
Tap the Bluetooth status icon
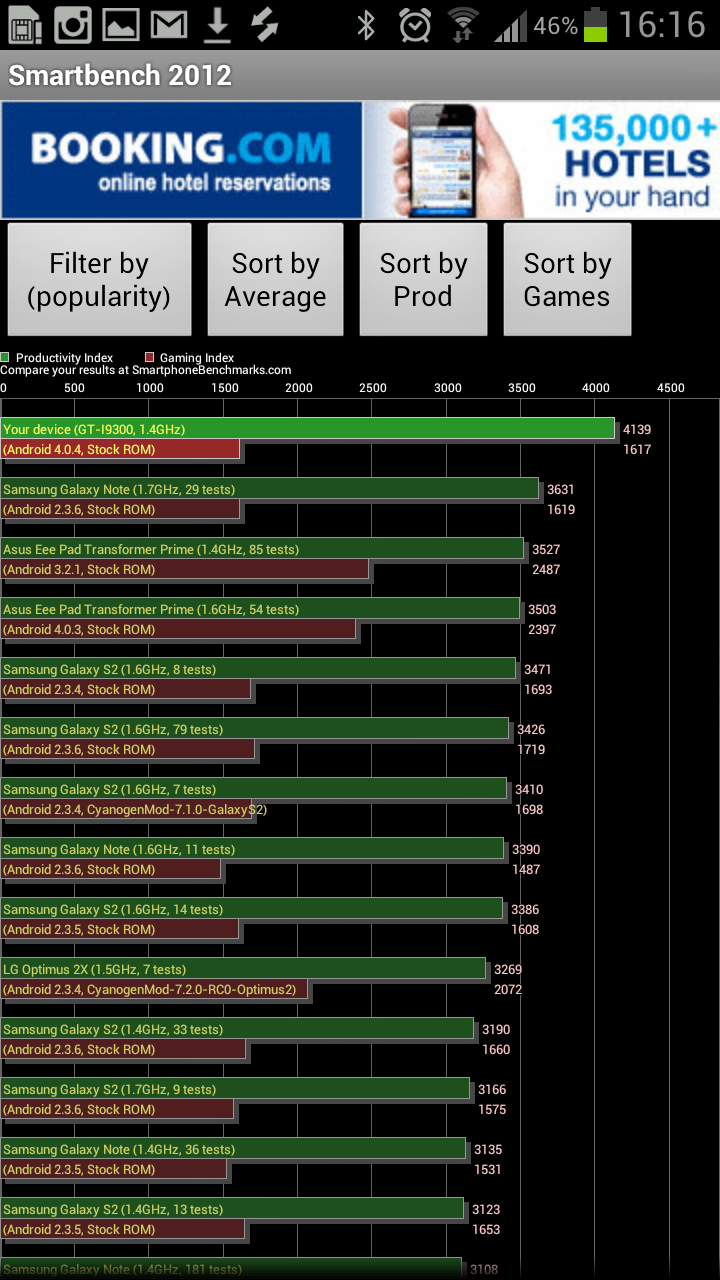coord(366,25)
